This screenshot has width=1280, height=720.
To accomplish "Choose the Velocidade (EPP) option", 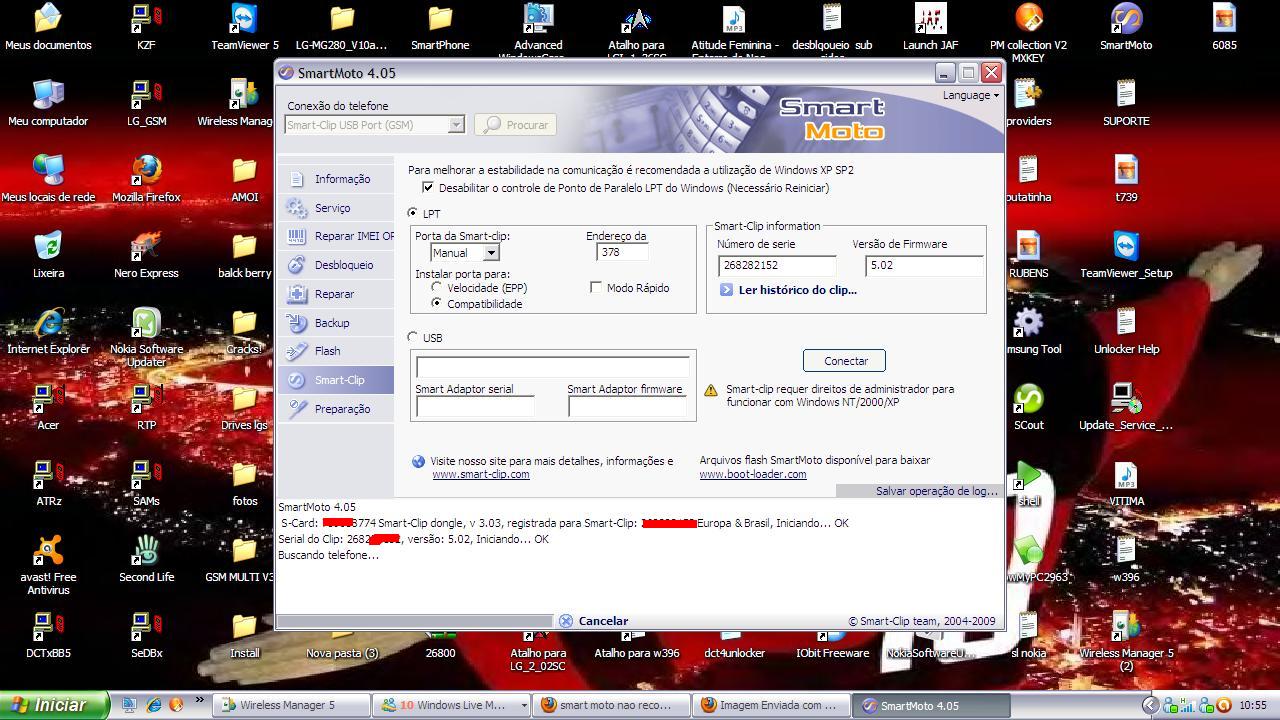I will (x=437, y=288).
